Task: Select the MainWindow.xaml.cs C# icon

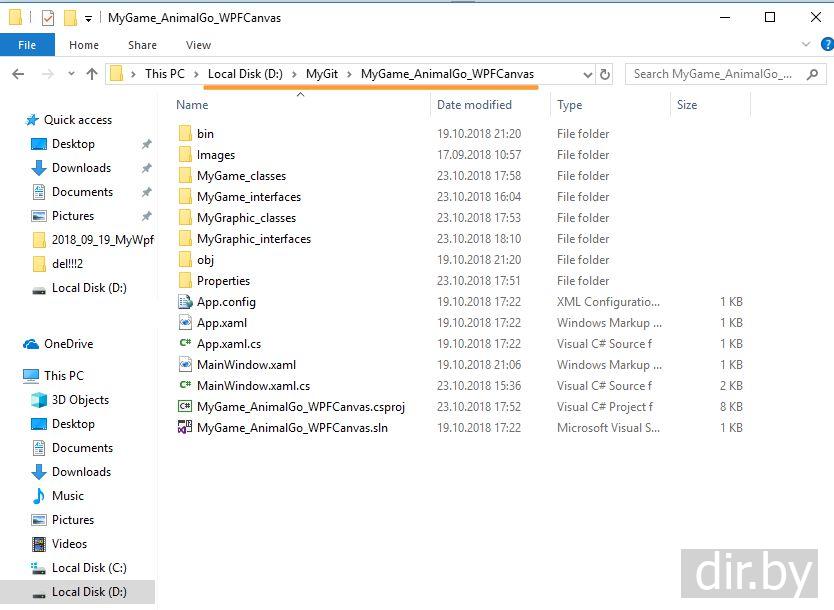Action: click(185, 385)
